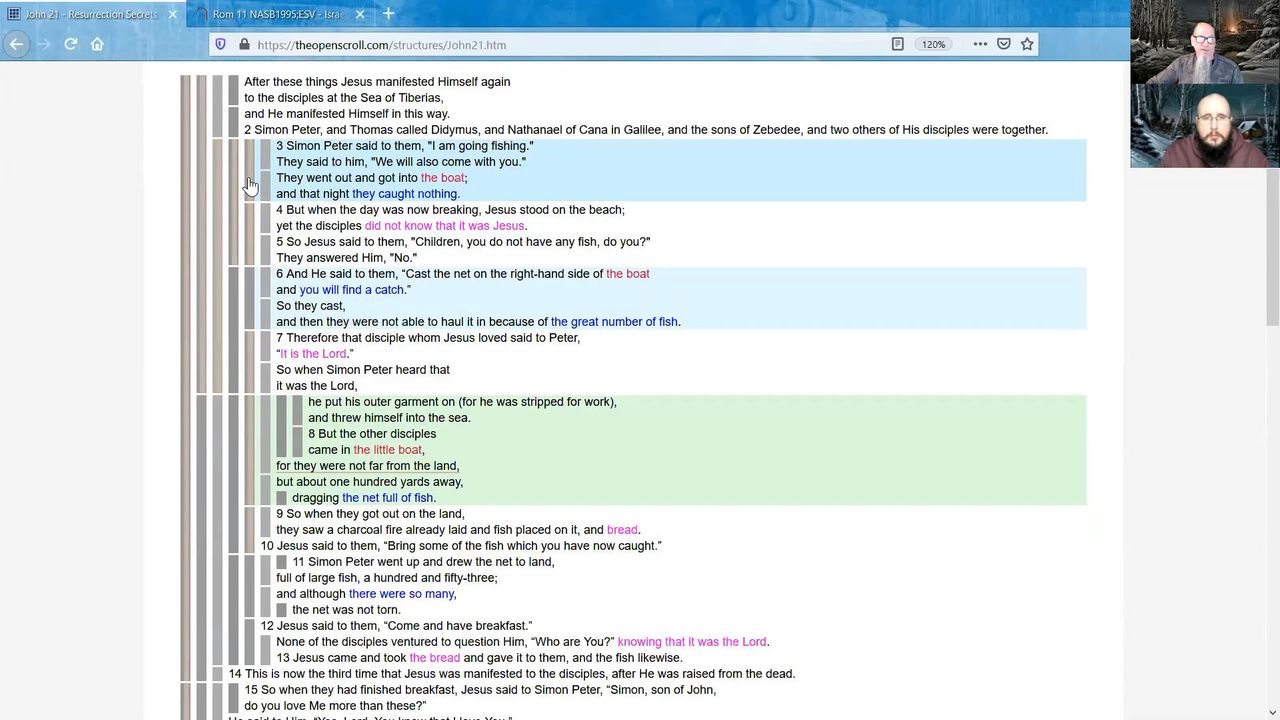
Task: Bookmark this page with the star
Action: pyautogui.click(x=1027, y=44)
